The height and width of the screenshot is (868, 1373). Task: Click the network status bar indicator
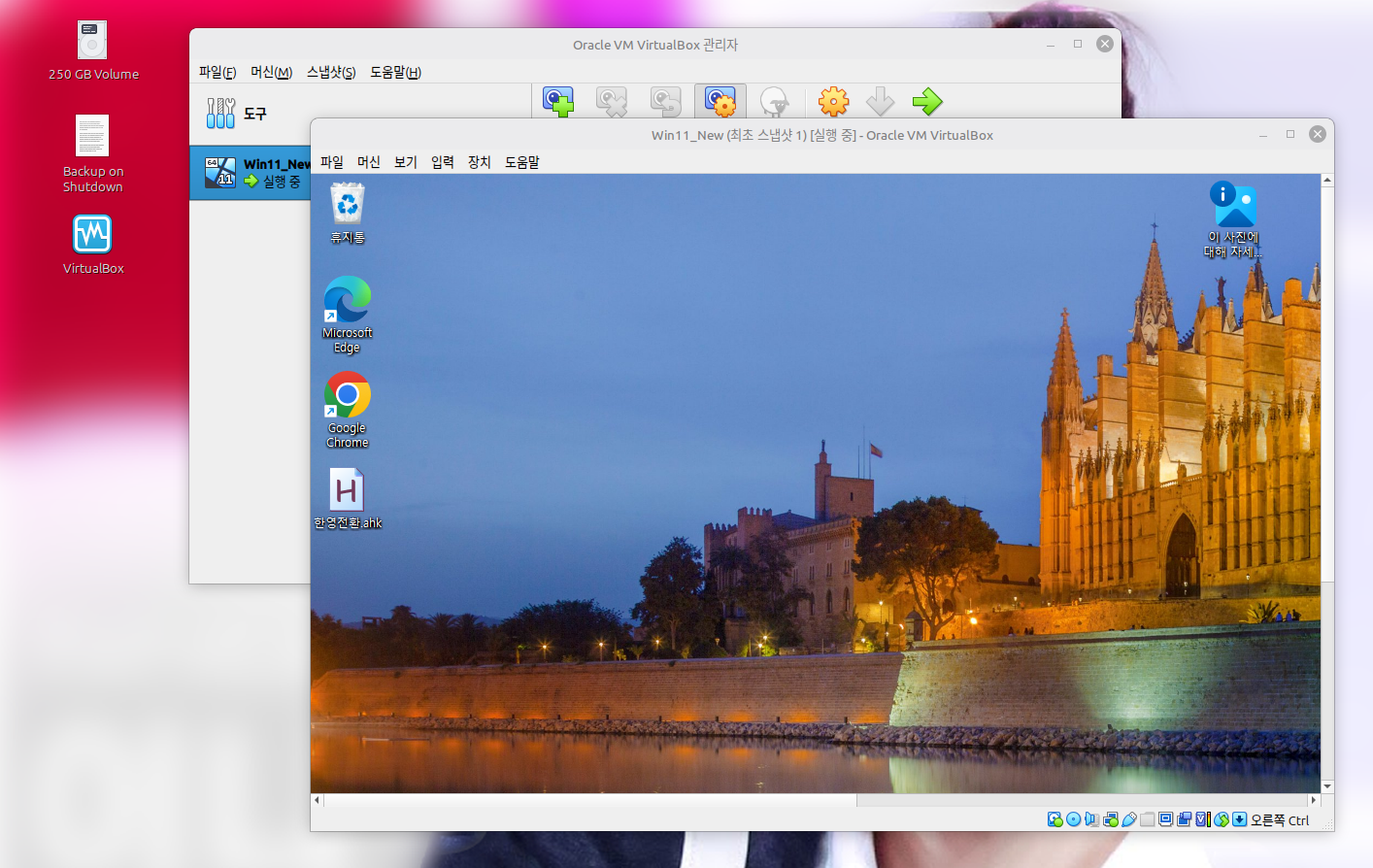pos(1110,819)
